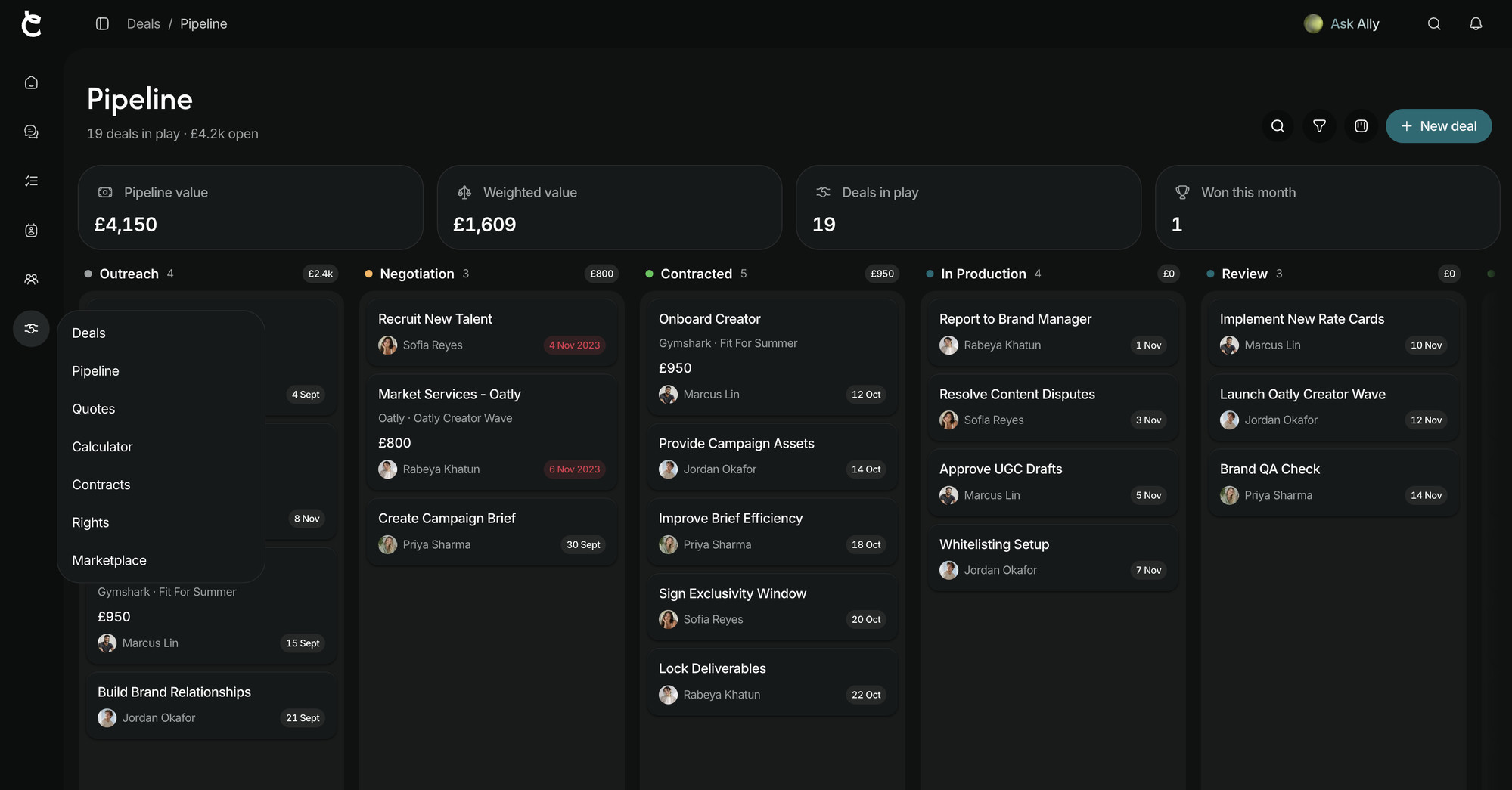The height and width of the screenshot is (790, 1512).
Task: Click the 6 Nov 2023 overdue date badge
Action: point(574,469)
